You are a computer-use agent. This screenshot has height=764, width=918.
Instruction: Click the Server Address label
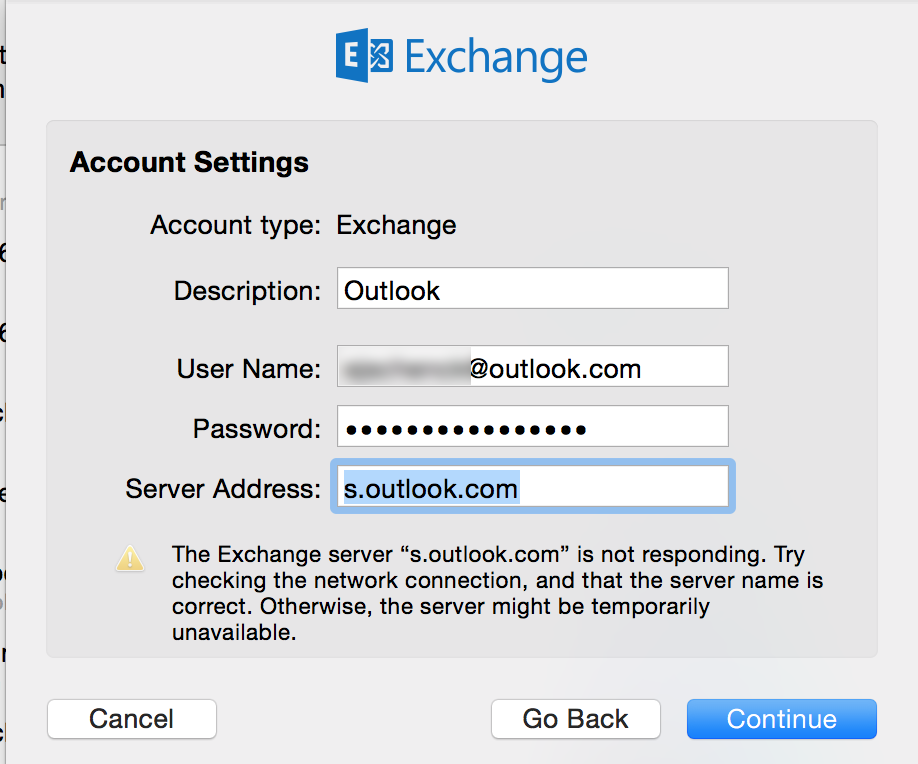(x=223, y=489)
